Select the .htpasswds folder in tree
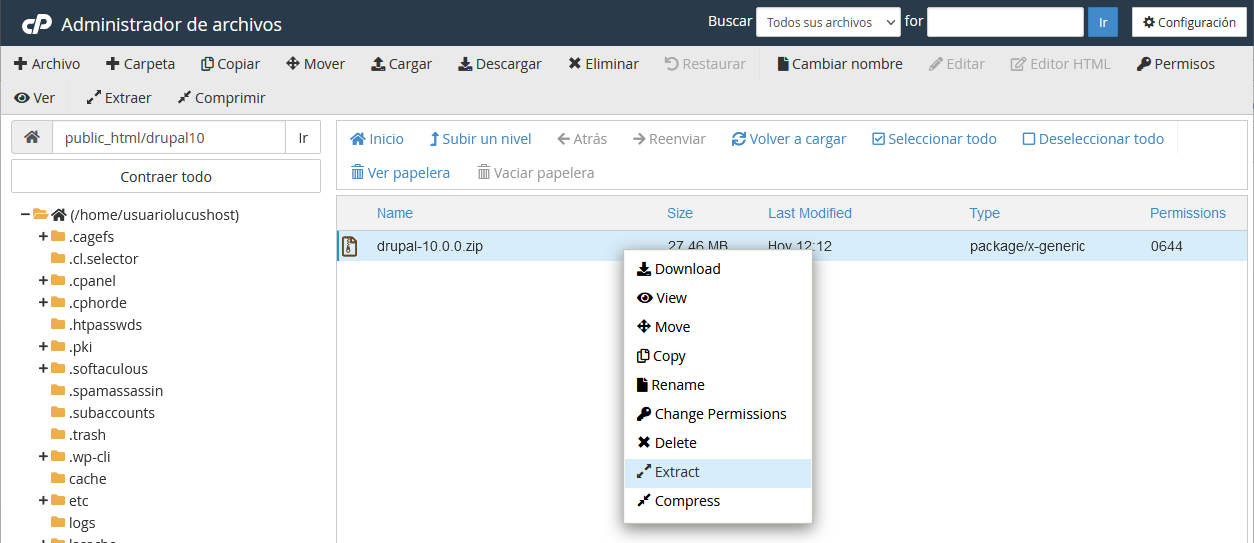This screenshot has height=543, width=1254. 105,325
